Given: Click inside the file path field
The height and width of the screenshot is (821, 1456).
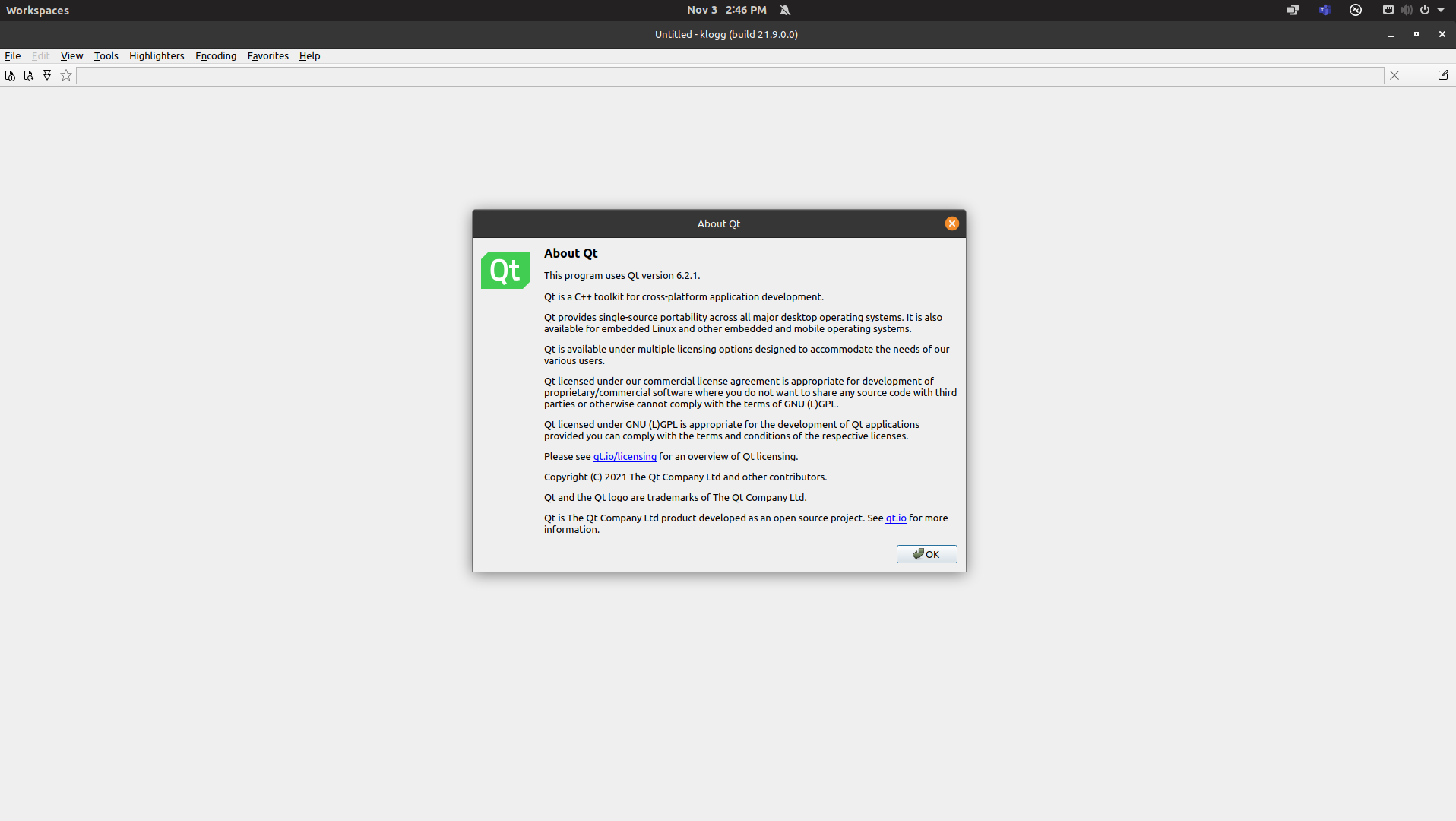Looking at the screenshot, I should click(730, 75).
